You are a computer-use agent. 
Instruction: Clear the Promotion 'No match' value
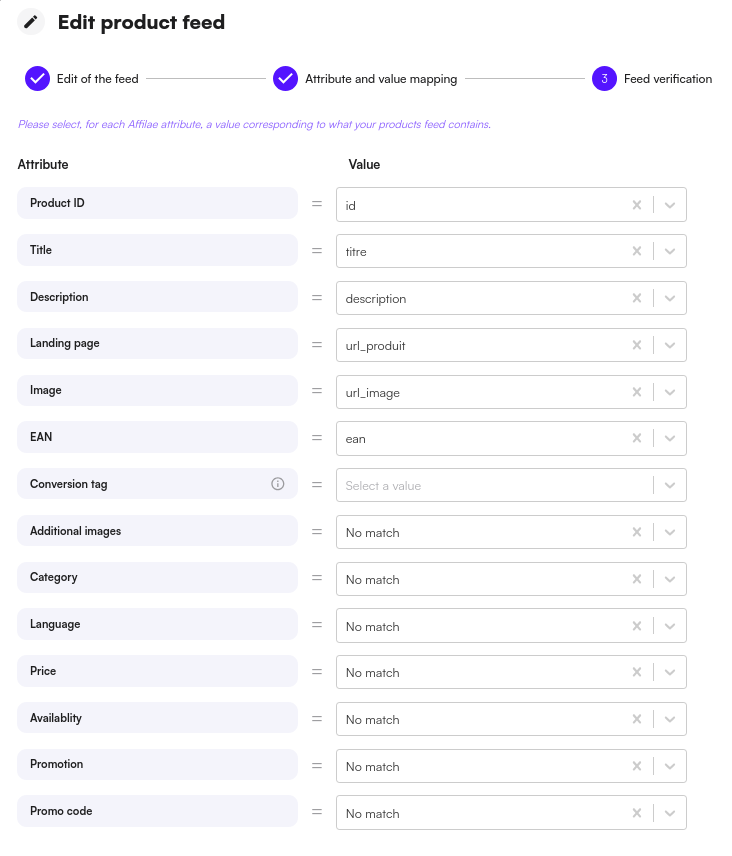pos(636,766)
